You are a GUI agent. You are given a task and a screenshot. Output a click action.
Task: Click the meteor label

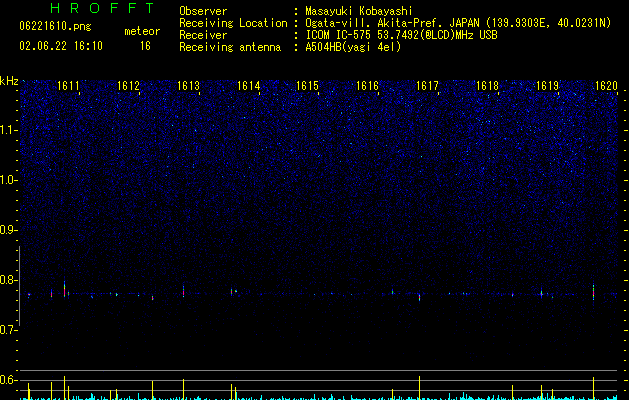[x=142, y=31]
